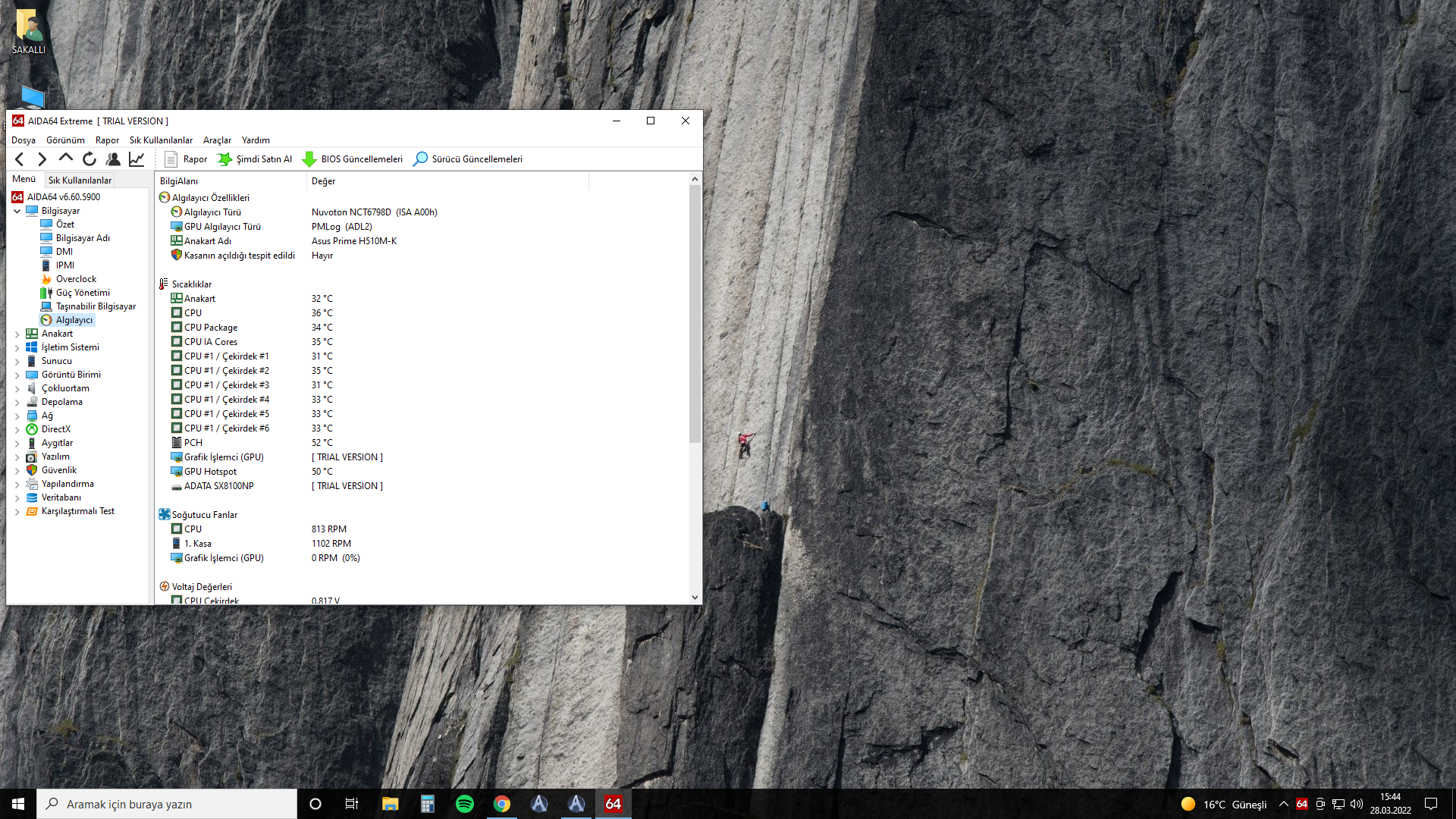
Task: Expand the Sunucu tree node
Action: (17, 361)
